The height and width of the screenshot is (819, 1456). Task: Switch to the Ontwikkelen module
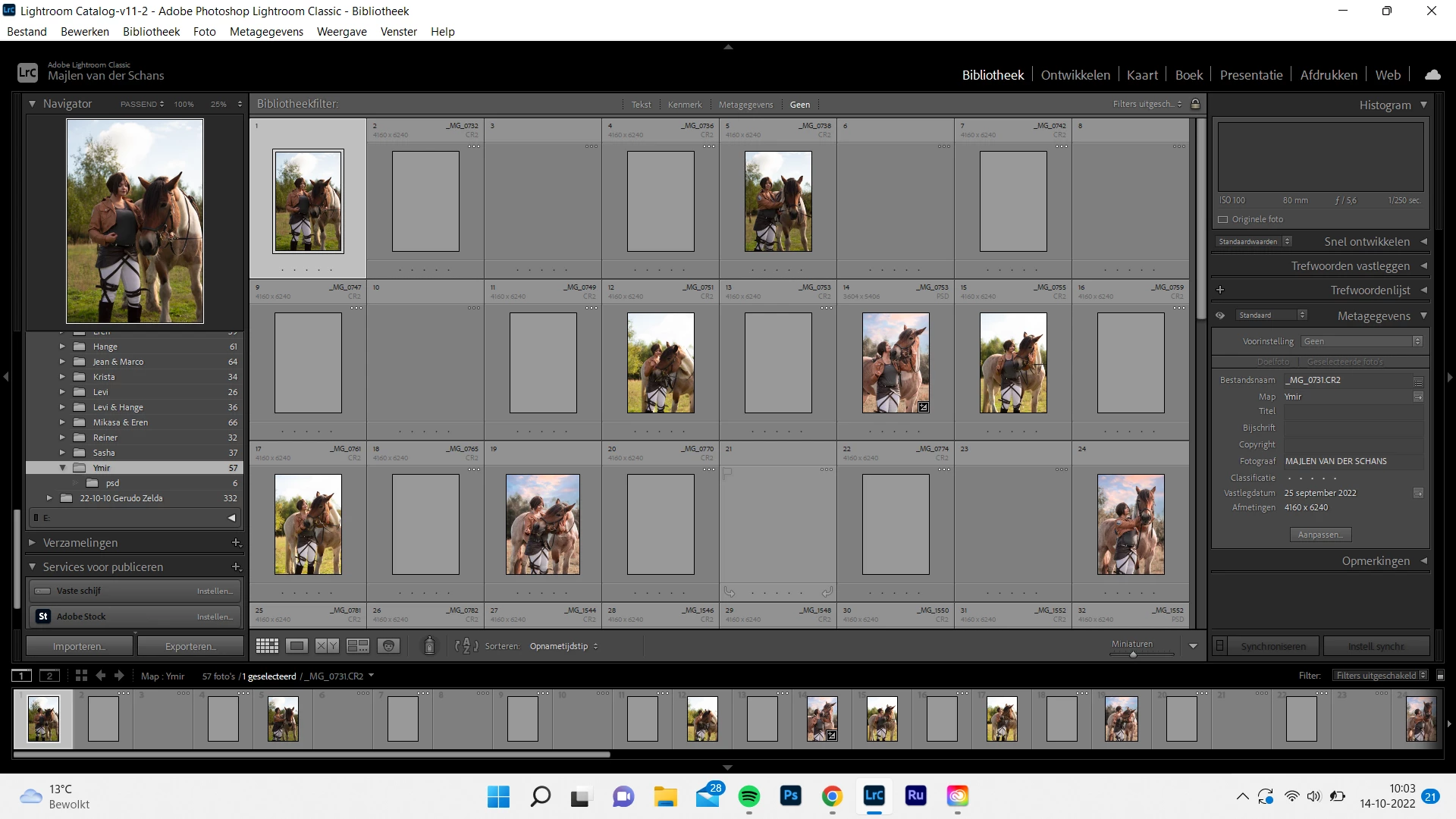[x=1075, y=75]
